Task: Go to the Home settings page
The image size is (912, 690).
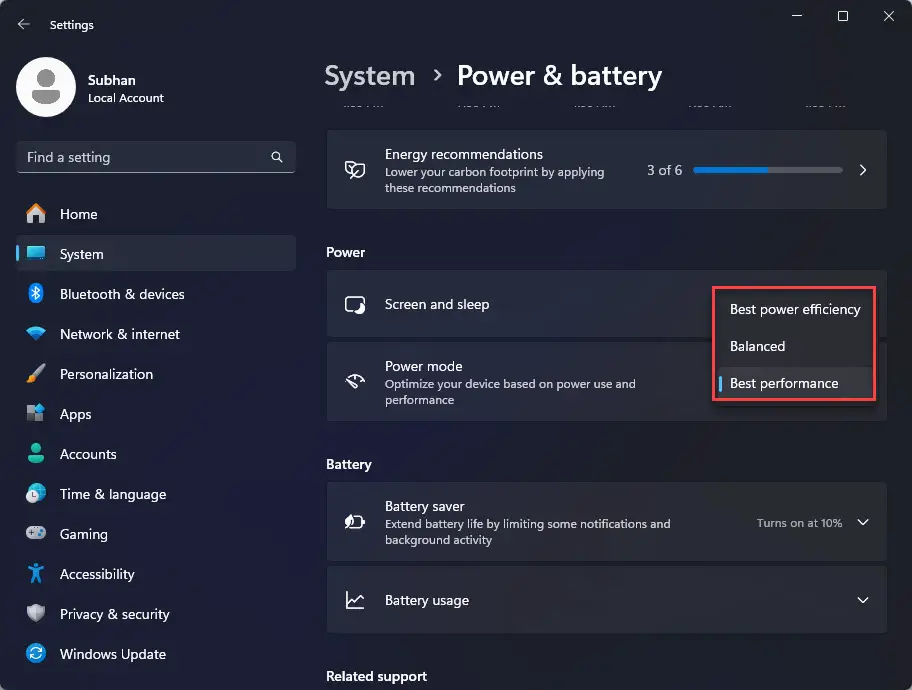Action: point(78,214)
